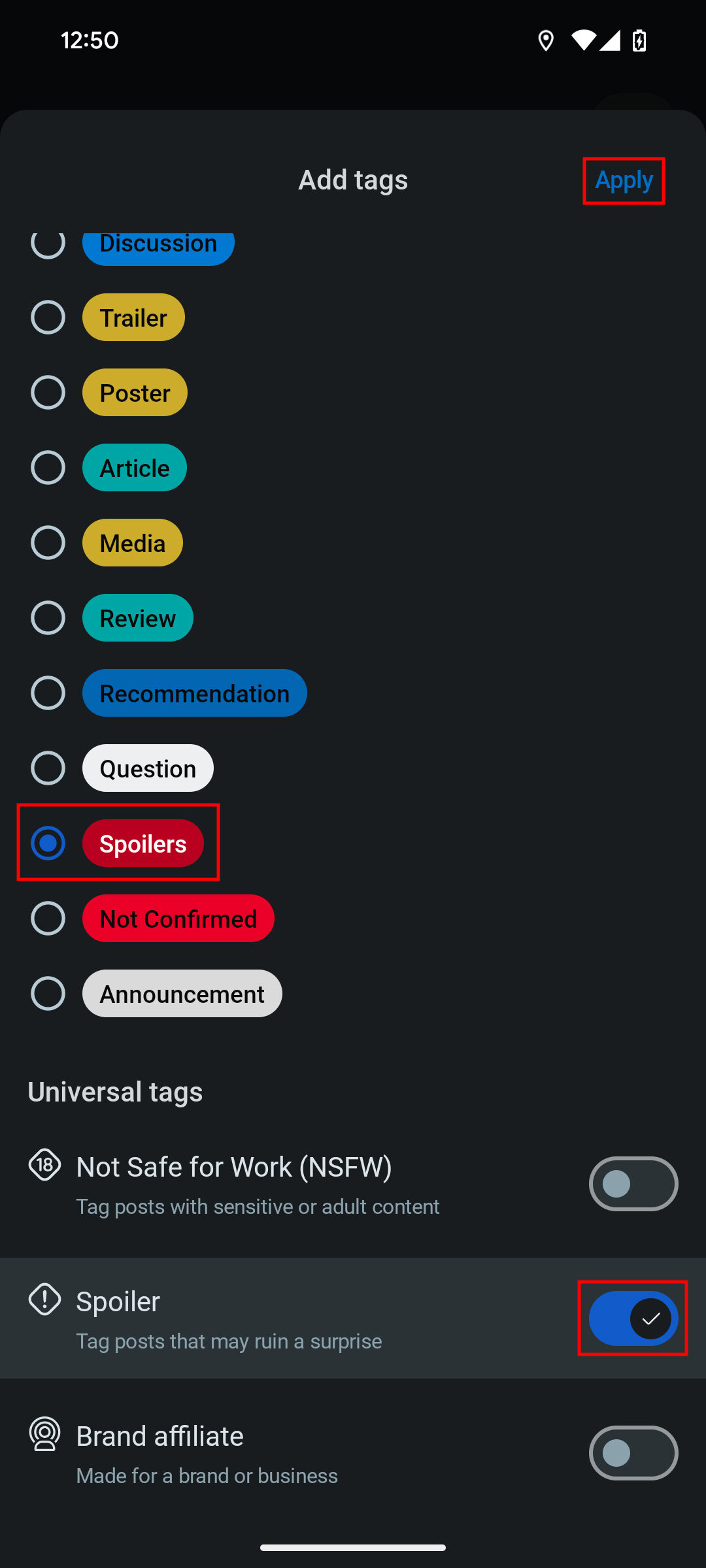Tap the NSFW 18 badge icon
The image size is (706, 1568).
(x=44, y=1164)
